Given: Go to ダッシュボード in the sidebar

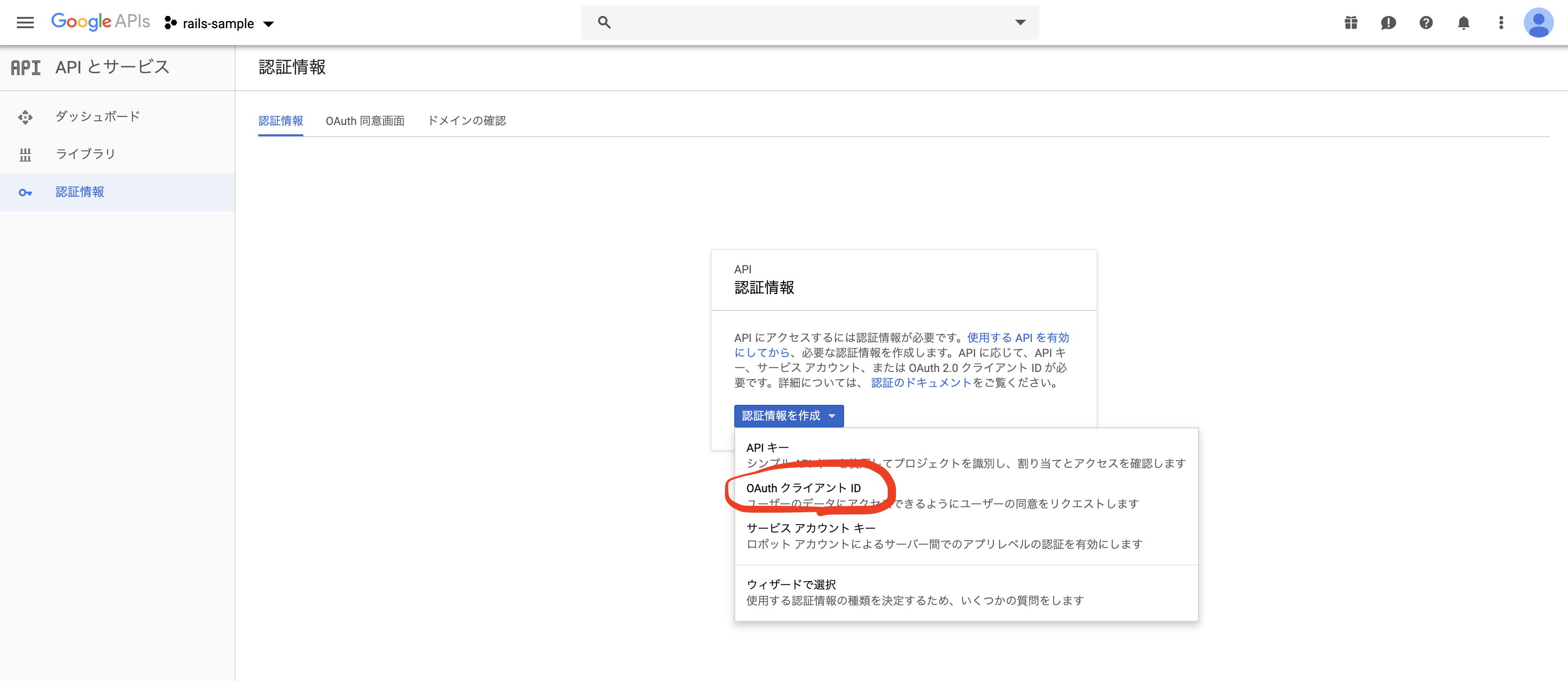Looking at the screenshot, I should [97, 116].
